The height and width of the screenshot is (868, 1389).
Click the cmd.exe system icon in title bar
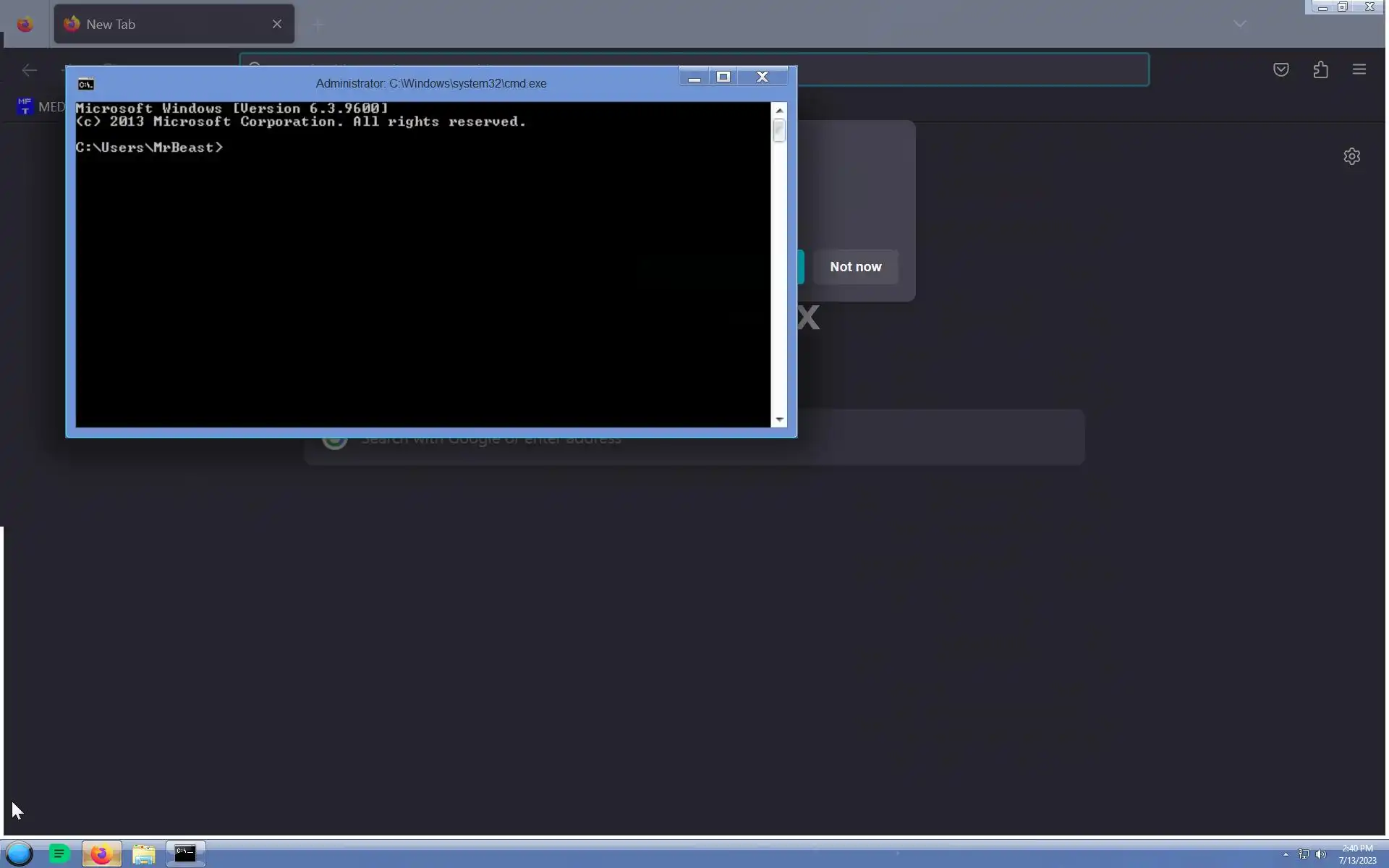point(85,84)
